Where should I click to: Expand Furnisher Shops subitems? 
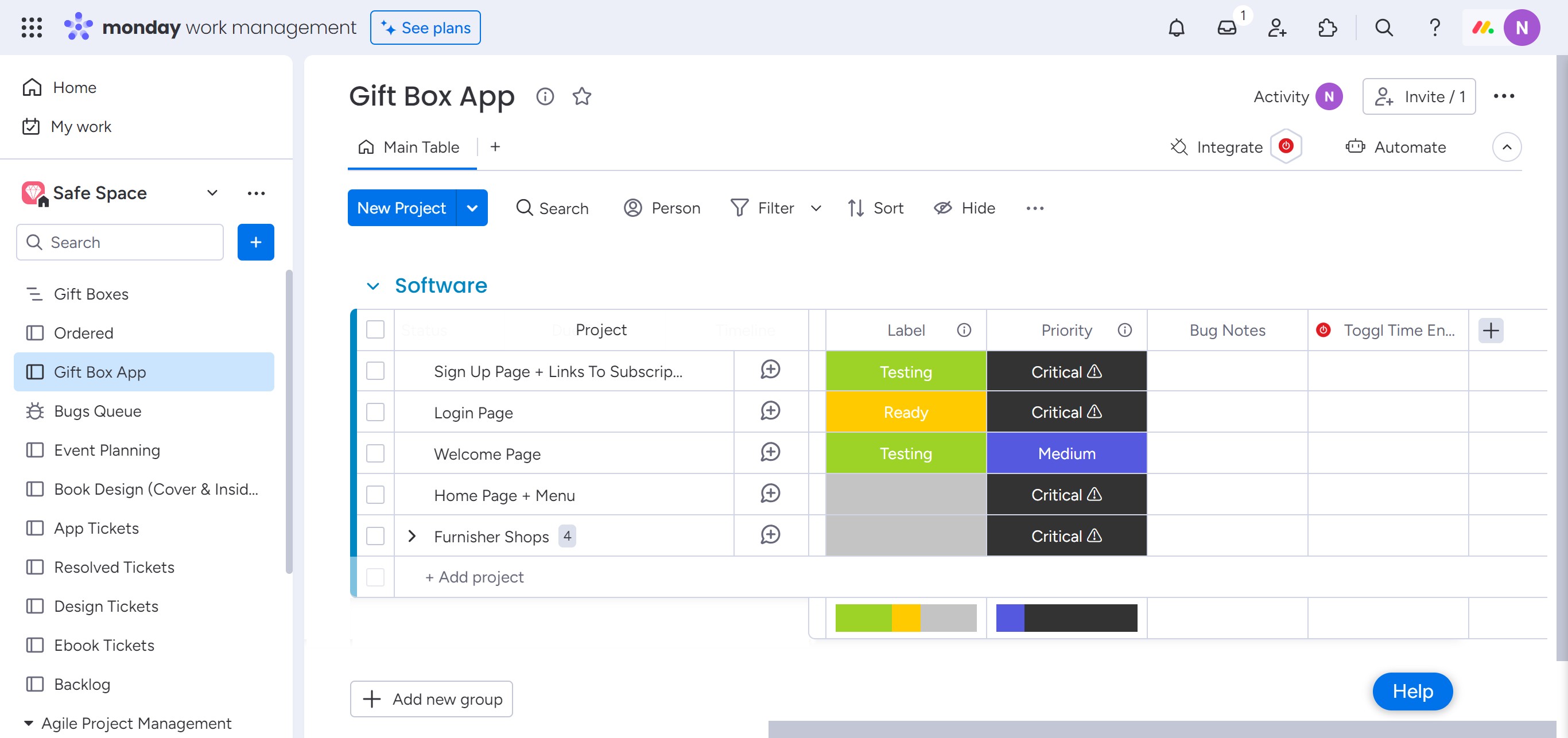412,536
